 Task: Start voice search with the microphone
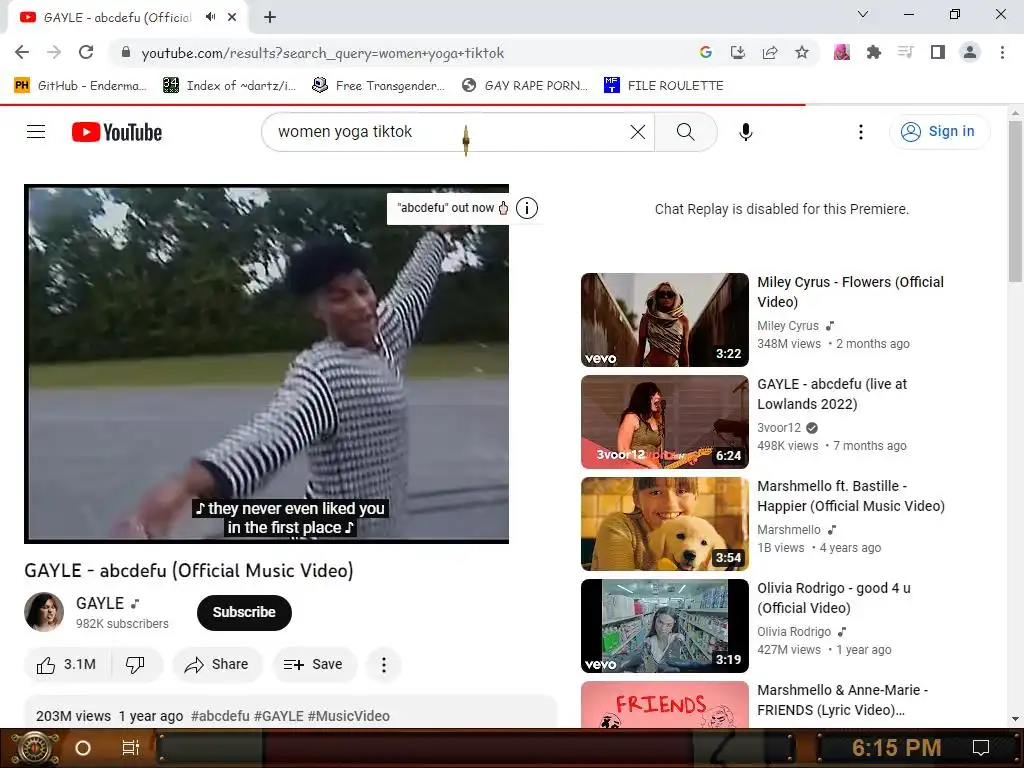coord(746,132)
